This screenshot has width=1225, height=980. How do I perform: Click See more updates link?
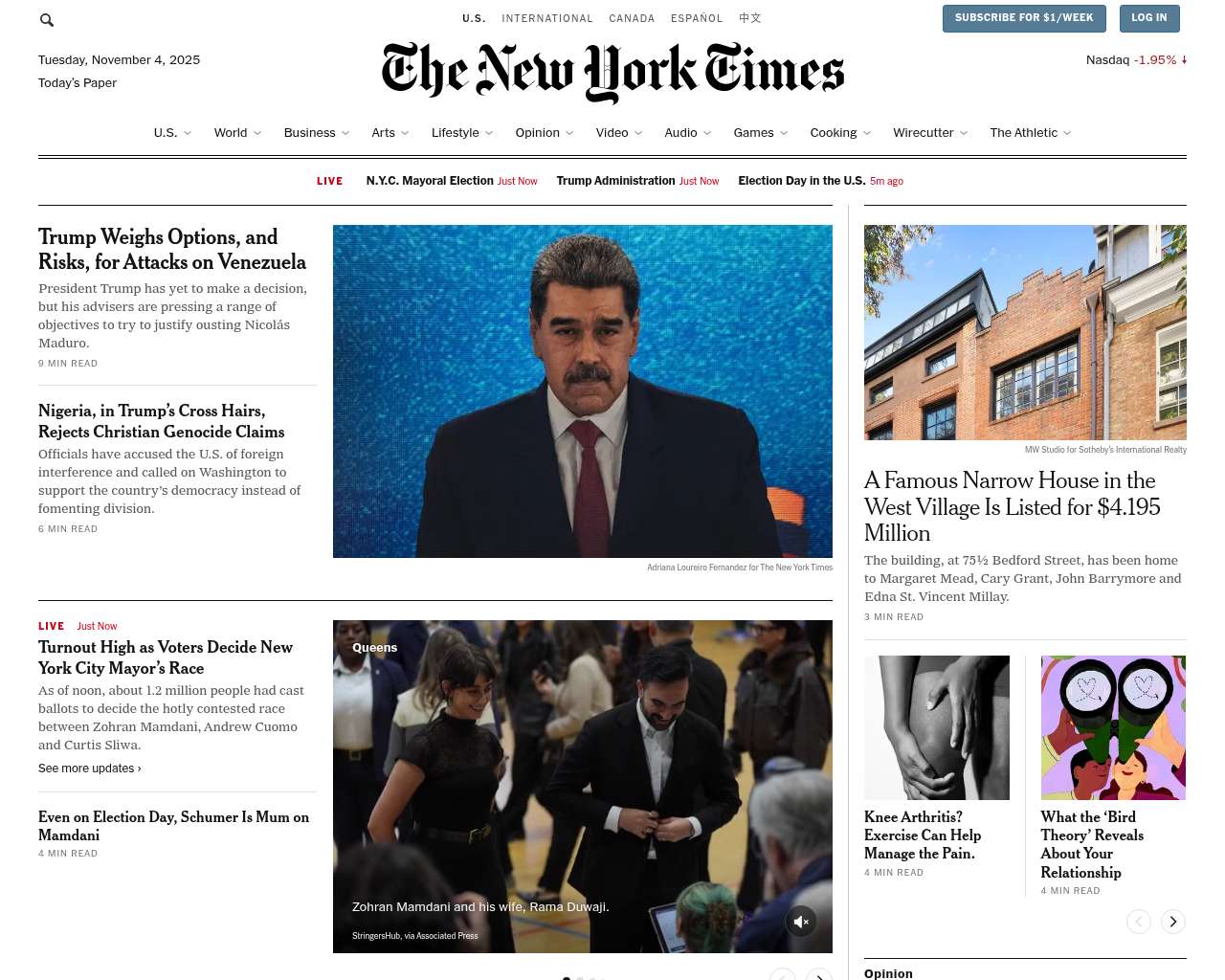tap(90, 768)
